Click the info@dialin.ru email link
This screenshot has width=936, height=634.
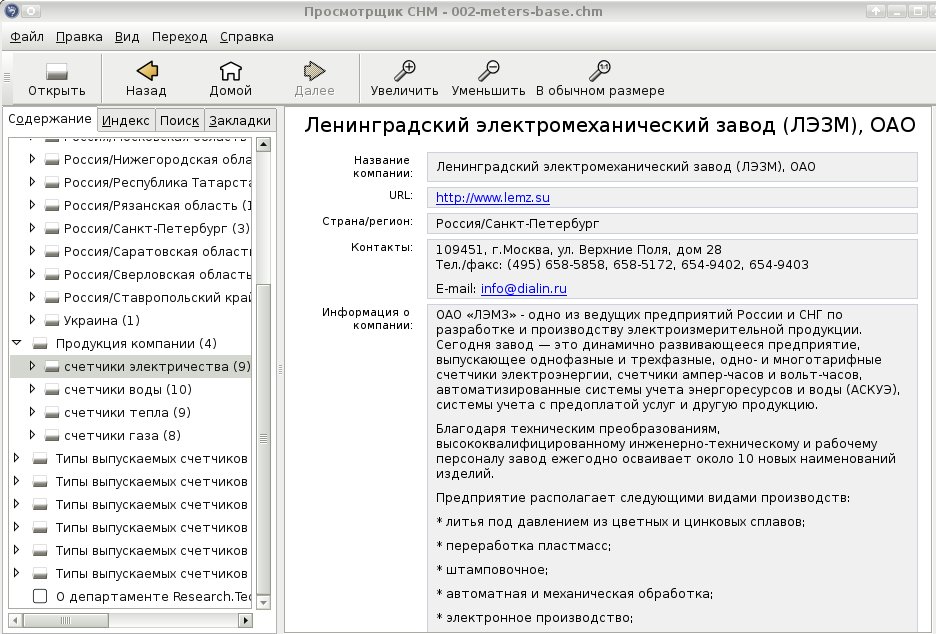pos(524,289)
